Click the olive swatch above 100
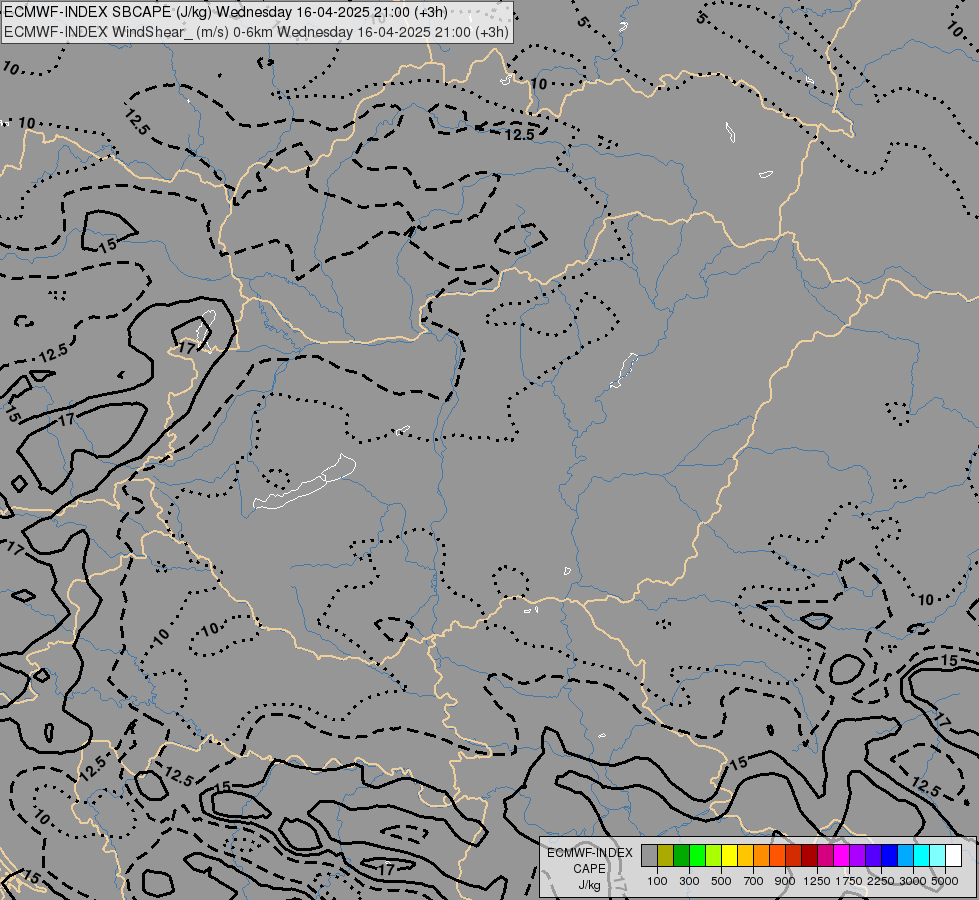Screen dimensions: 979x900 (x=666, y=855)
